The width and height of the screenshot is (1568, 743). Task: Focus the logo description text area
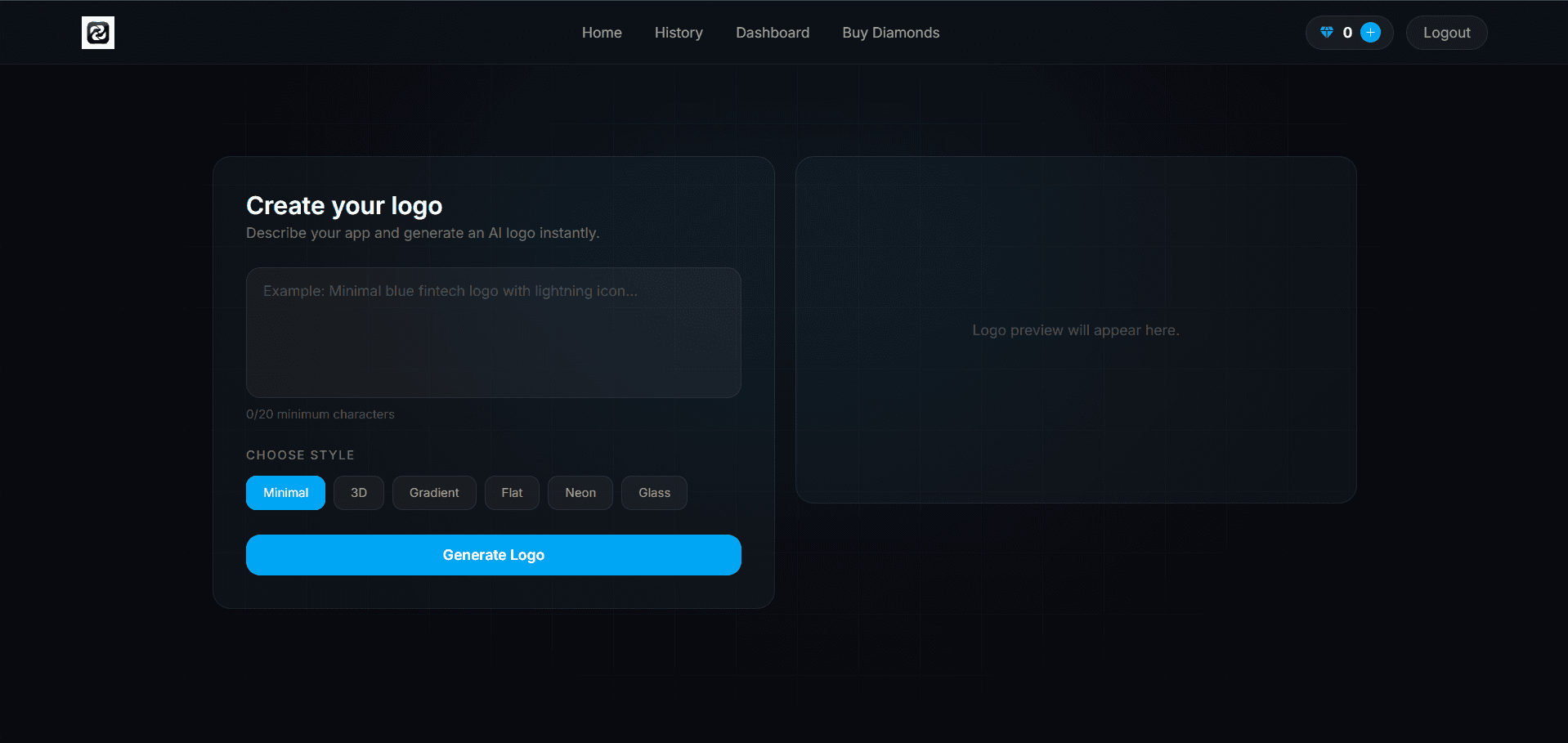coord(493,333)
